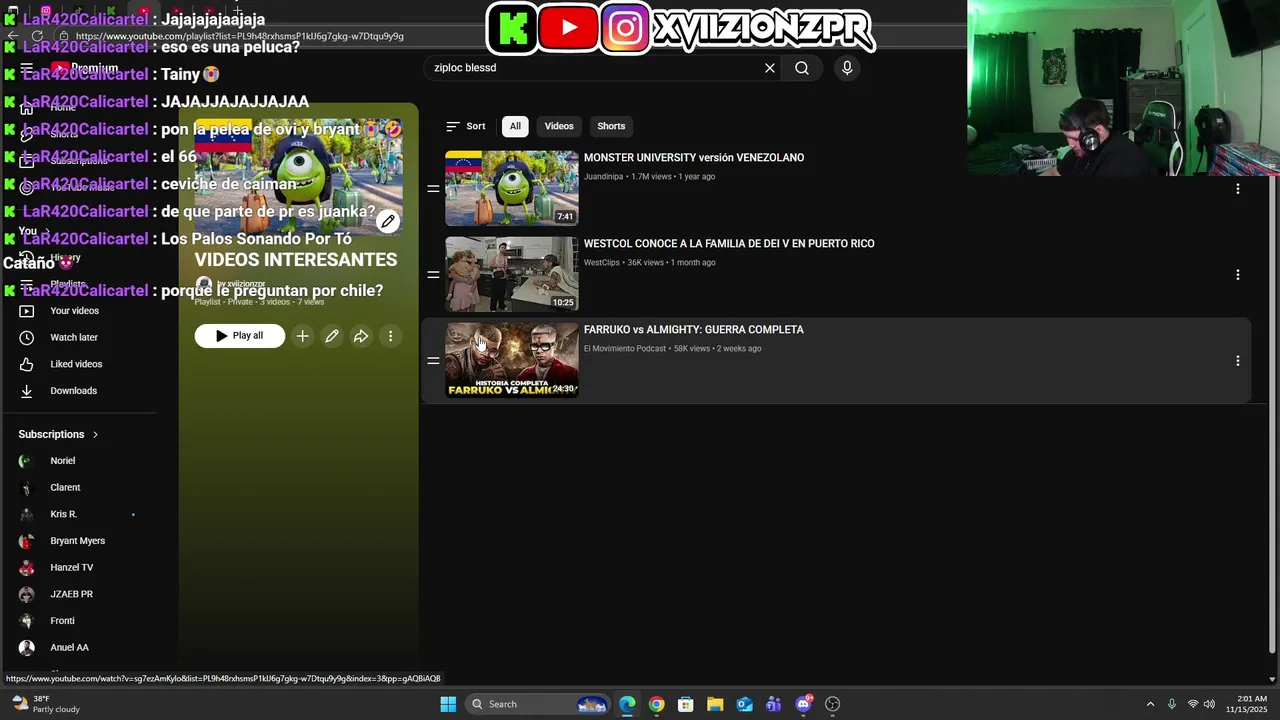Grab reorder handle of WESTCOL row
This screenshot has height=720, width=1280.
(x=433, y=274)
